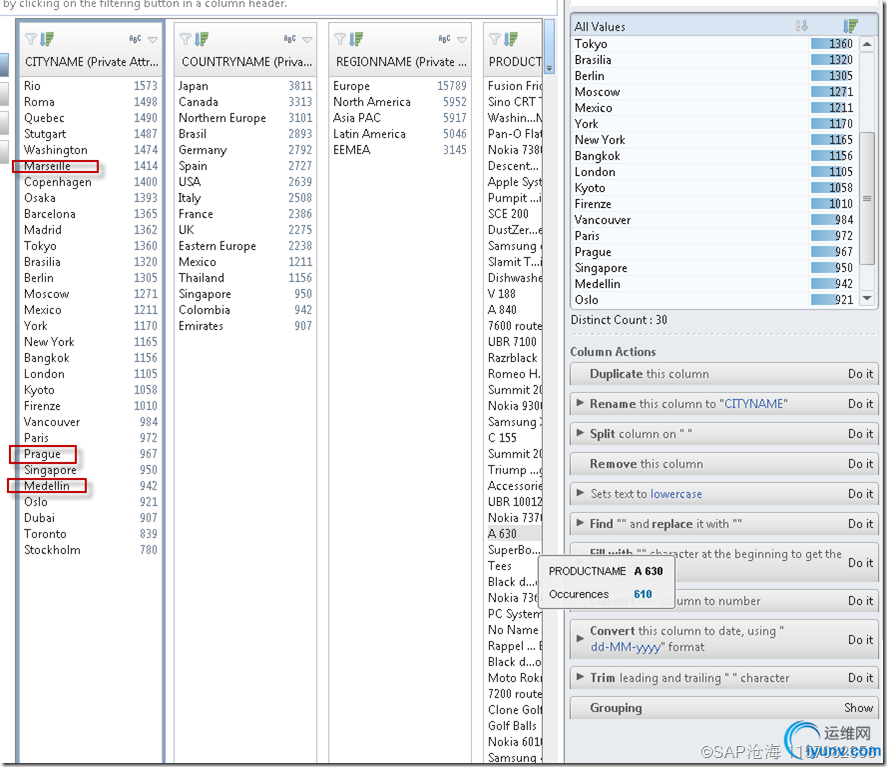Expand the Sets text to lowercase action

pyautogui.click(x=580, y=493)
